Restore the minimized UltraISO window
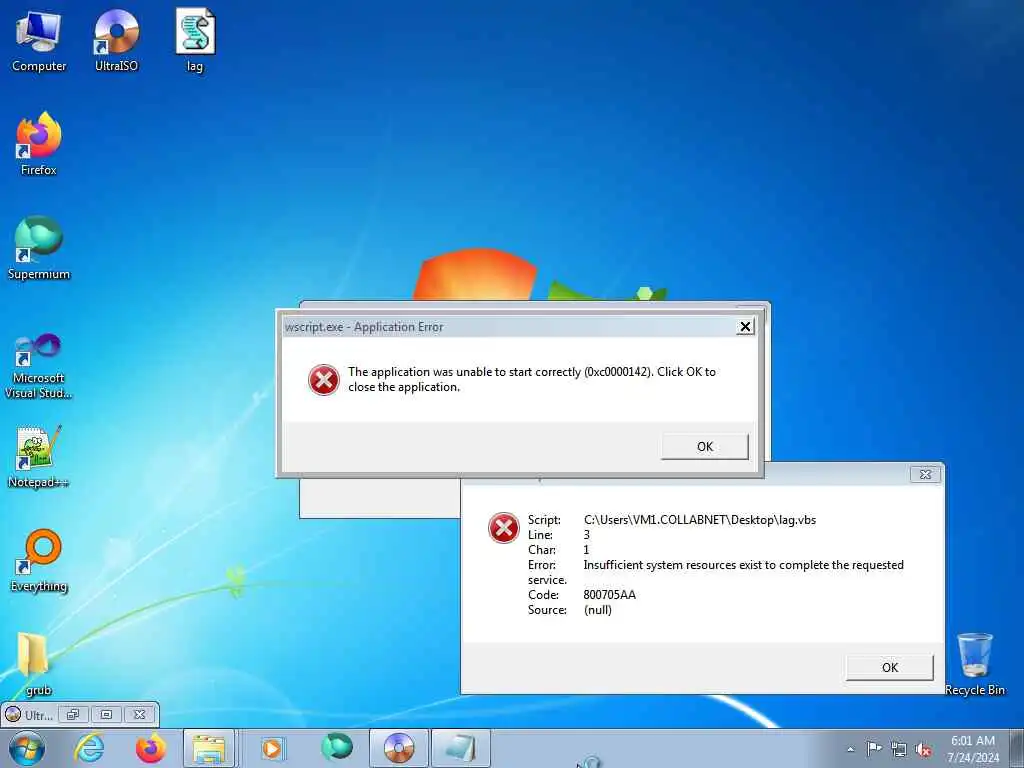This screenshot has width=1024, height=768. 73,714
